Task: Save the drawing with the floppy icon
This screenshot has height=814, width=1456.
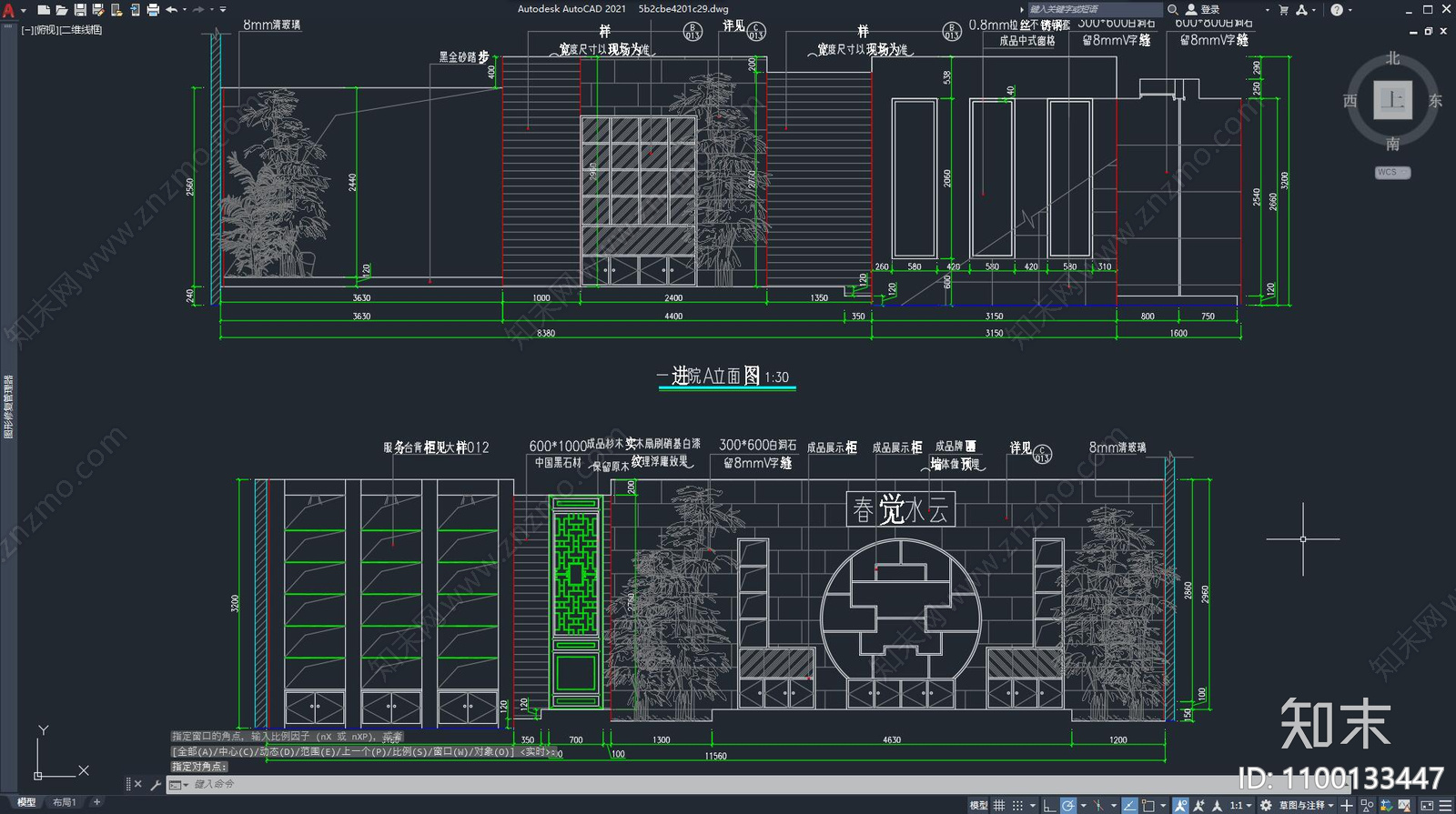Action: (80, 10)
